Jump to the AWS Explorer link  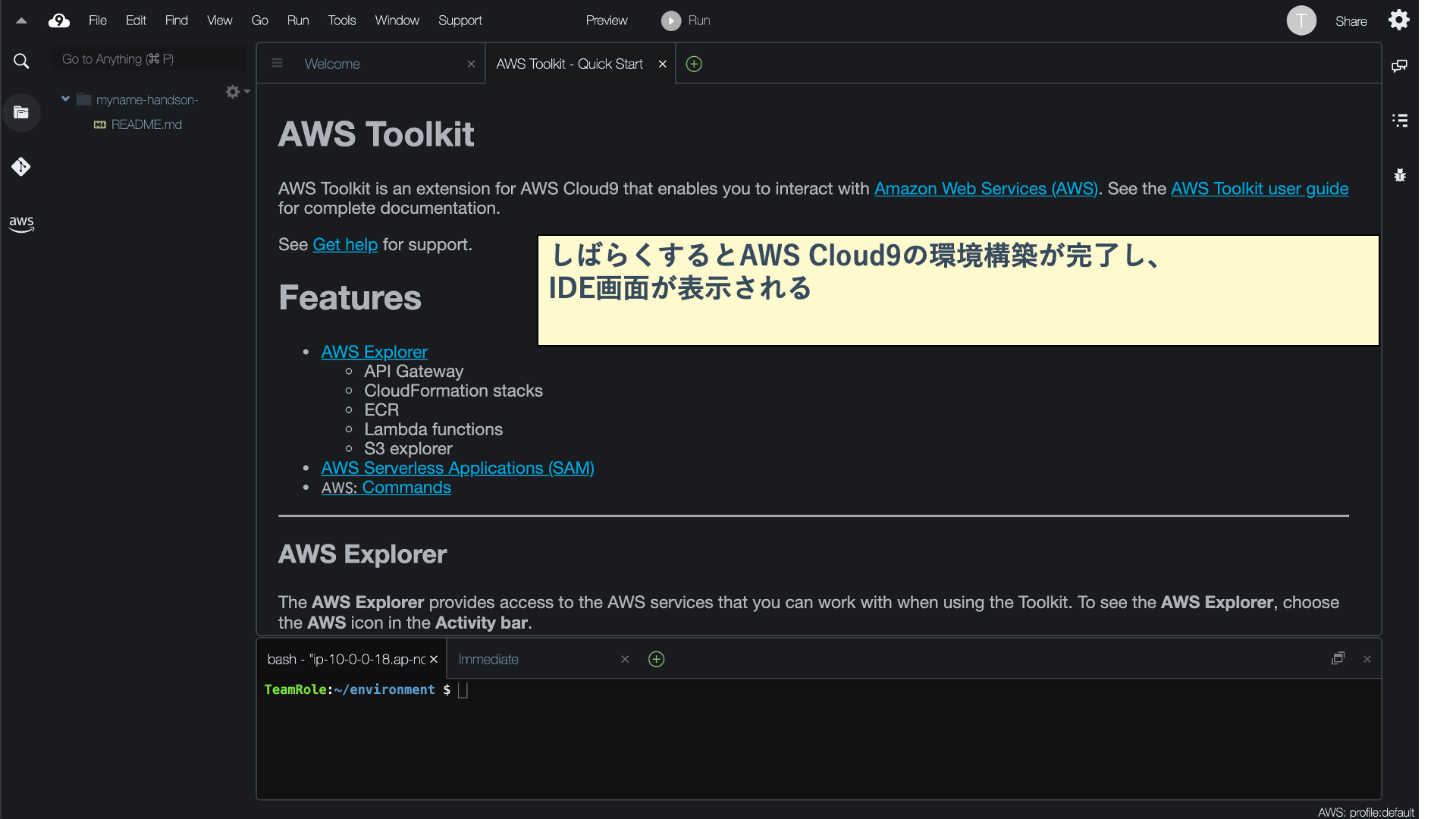[374, 352]
